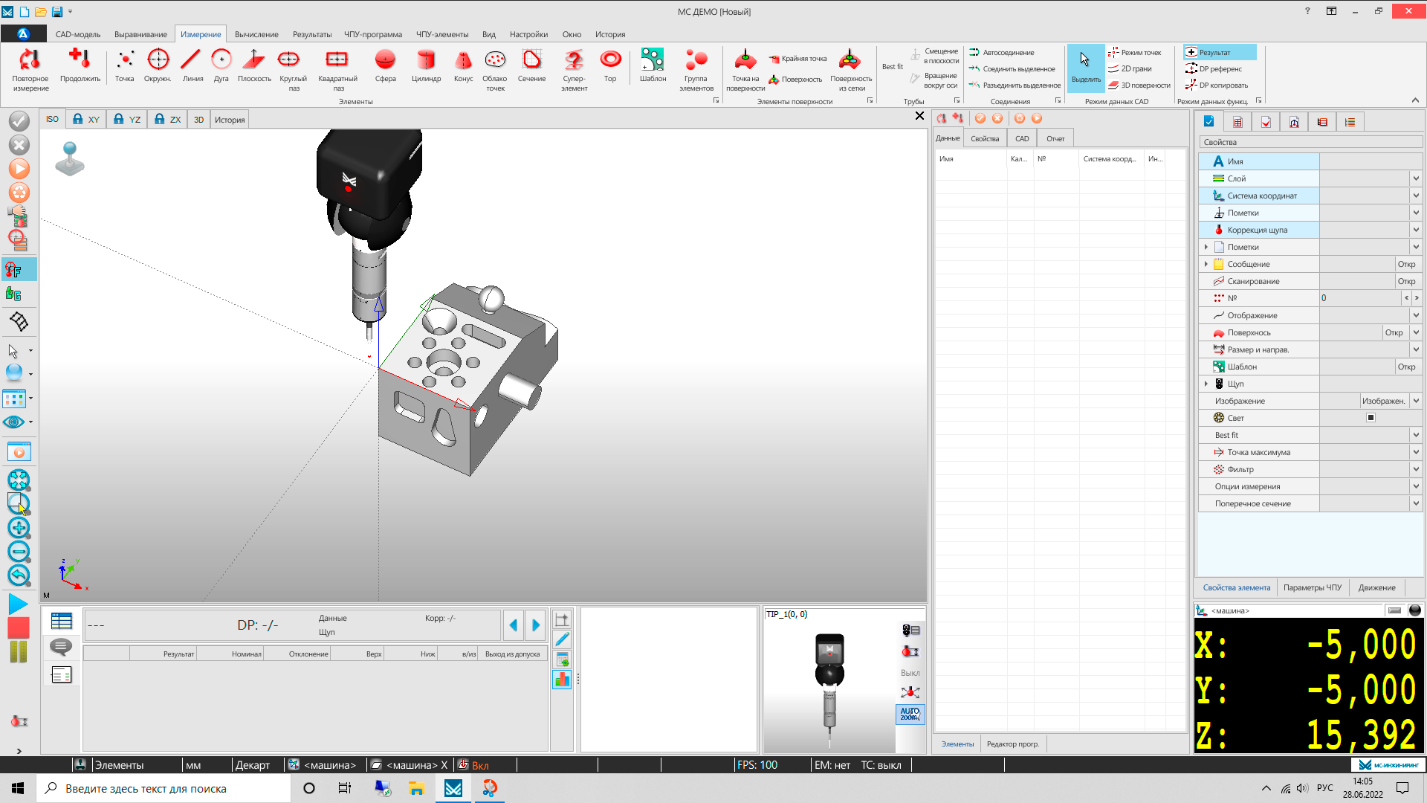The width and height of the screenshot is (1427, 803).
Task: Click the zoom in magnifier in left toolbar
Action: pos(19,527)
